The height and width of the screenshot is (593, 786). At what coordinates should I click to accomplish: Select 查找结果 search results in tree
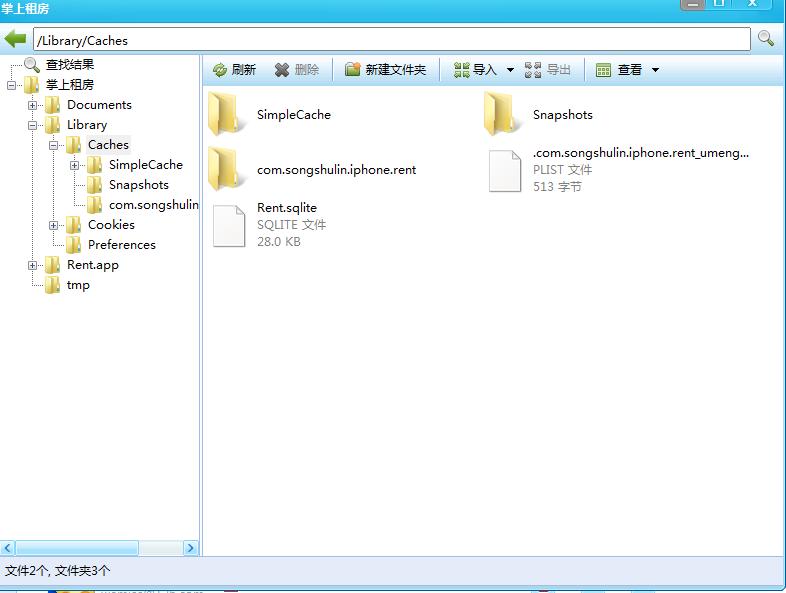70,64
